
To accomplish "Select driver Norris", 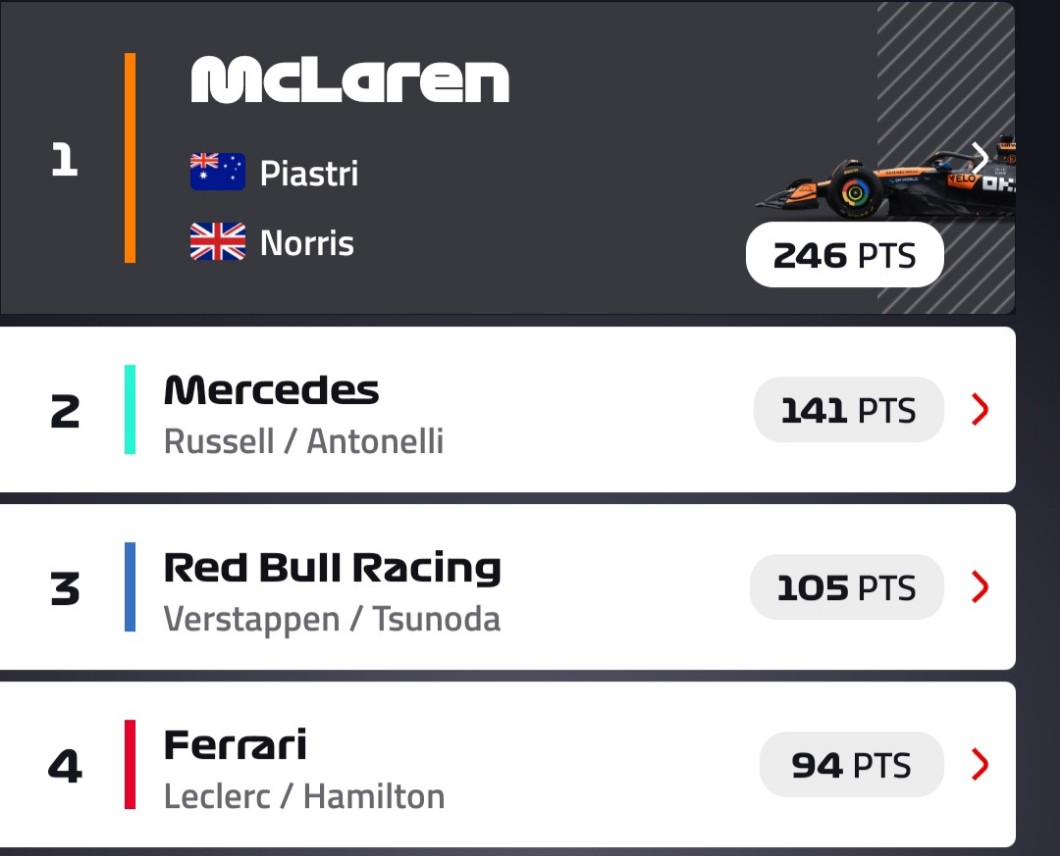I will 306,243.
